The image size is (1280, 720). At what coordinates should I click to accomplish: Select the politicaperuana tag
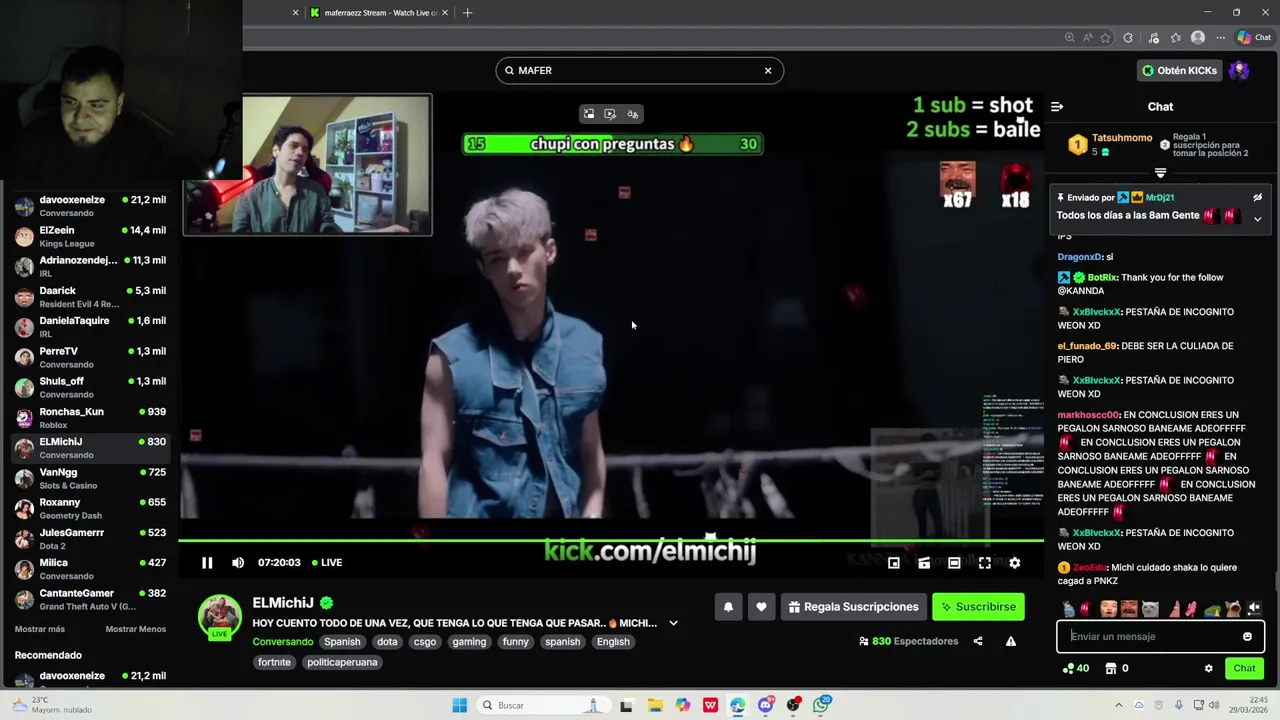pyautogui.click(x=342, y=662)
